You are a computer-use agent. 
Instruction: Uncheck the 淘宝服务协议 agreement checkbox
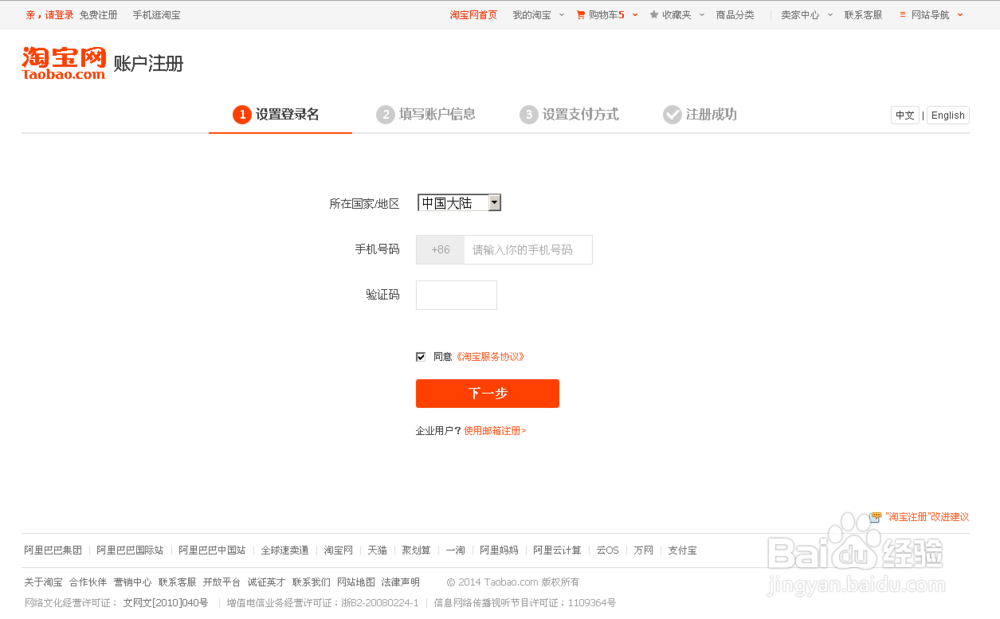(421, 356)
